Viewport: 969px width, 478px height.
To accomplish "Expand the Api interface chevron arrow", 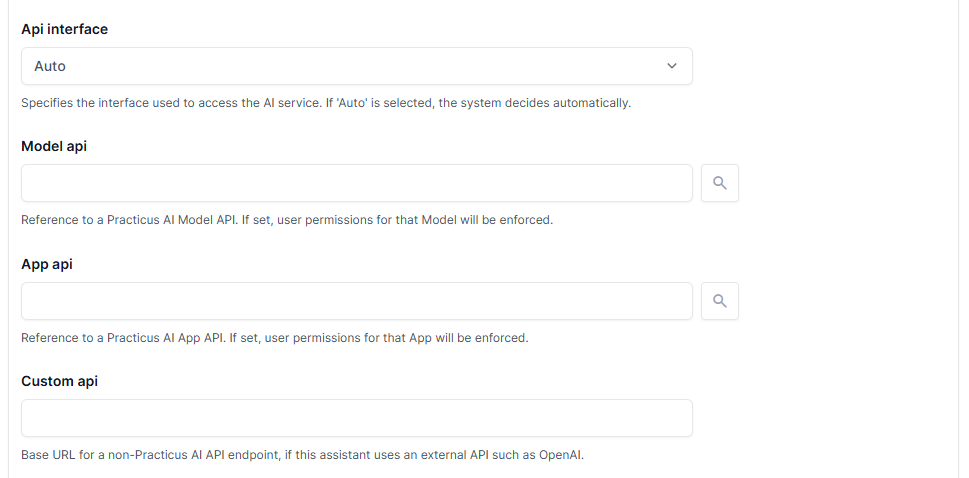I will tap(672, 66).
